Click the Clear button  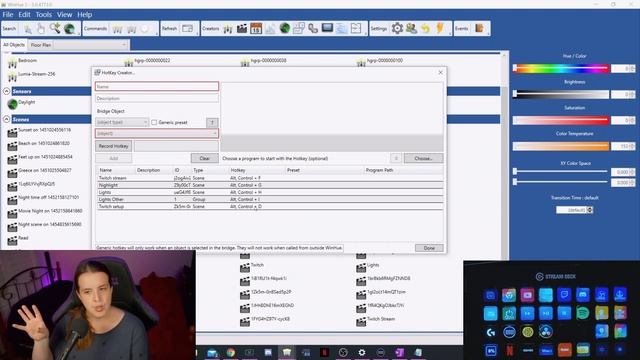point(204,158)
